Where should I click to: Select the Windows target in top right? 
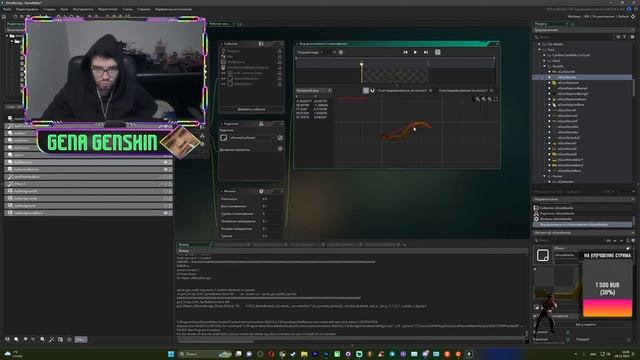point(574,17)
